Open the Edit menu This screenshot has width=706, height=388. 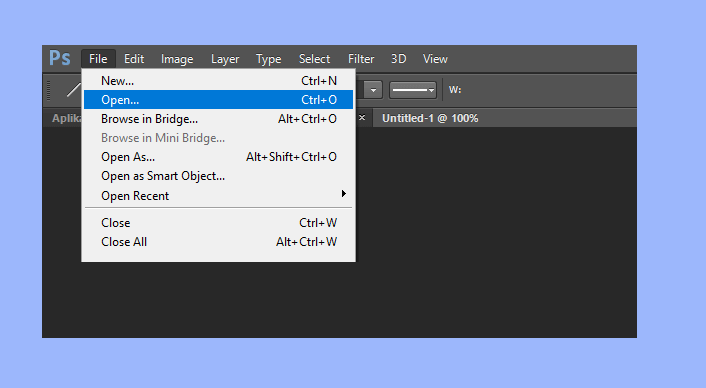(134, 59)
